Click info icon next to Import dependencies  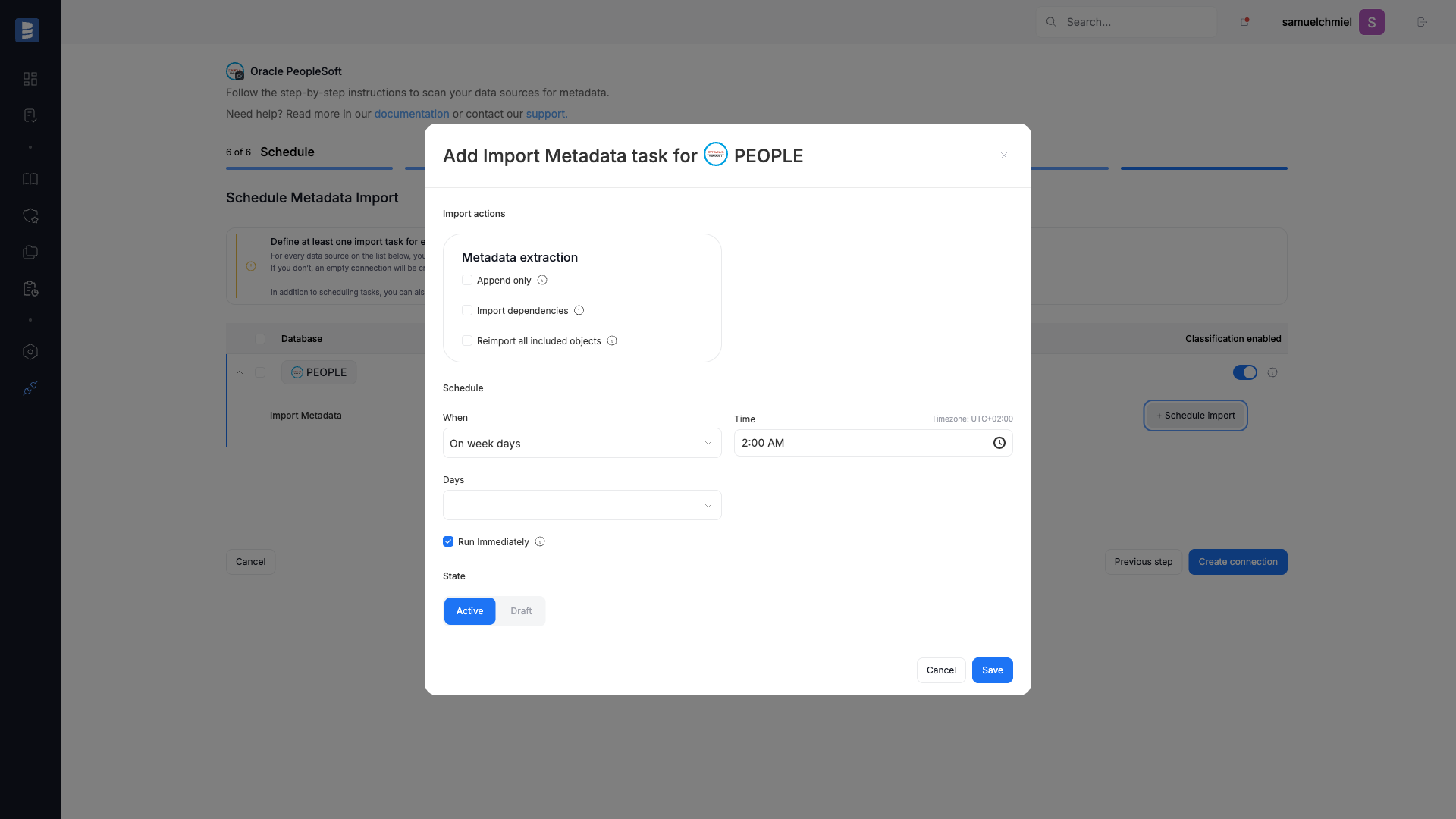coord(579,310)
